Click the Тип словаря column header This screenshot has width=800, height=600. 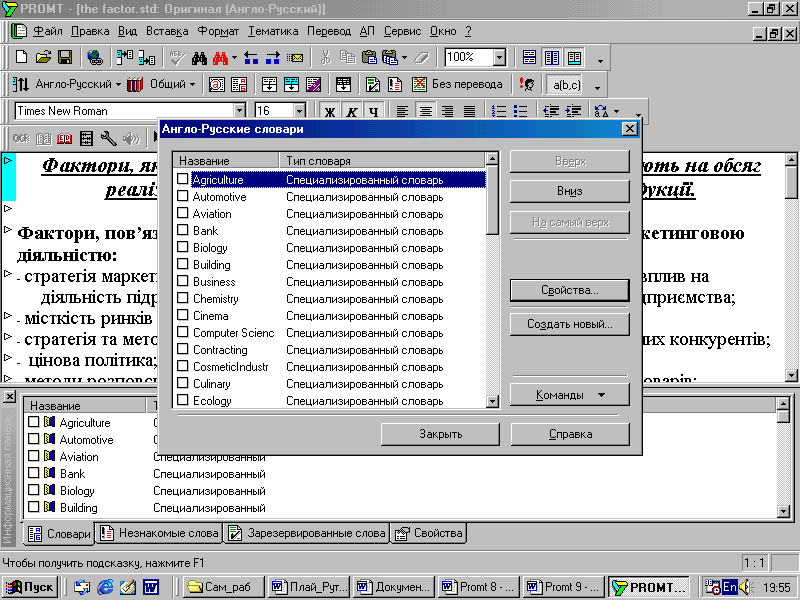pyautogui.click(x=382, y=161)
